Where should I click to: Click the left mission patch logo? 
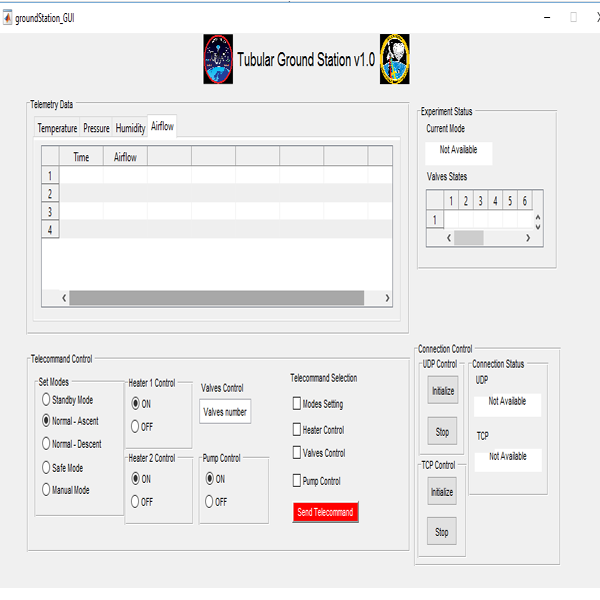[218, 59]
